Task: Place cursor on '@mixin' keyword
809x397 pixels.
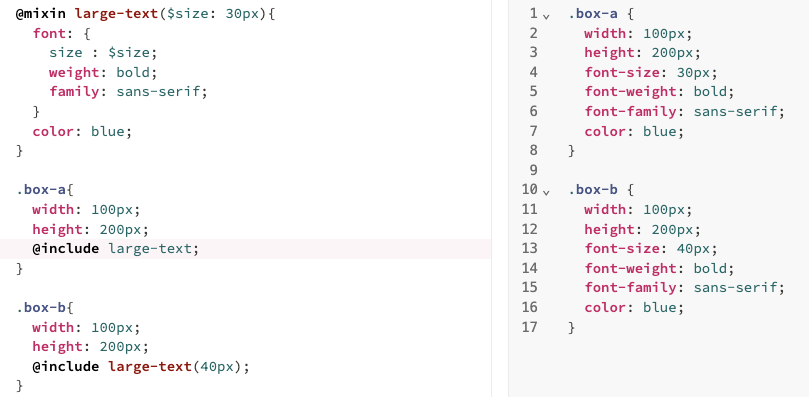Action: 41,13
